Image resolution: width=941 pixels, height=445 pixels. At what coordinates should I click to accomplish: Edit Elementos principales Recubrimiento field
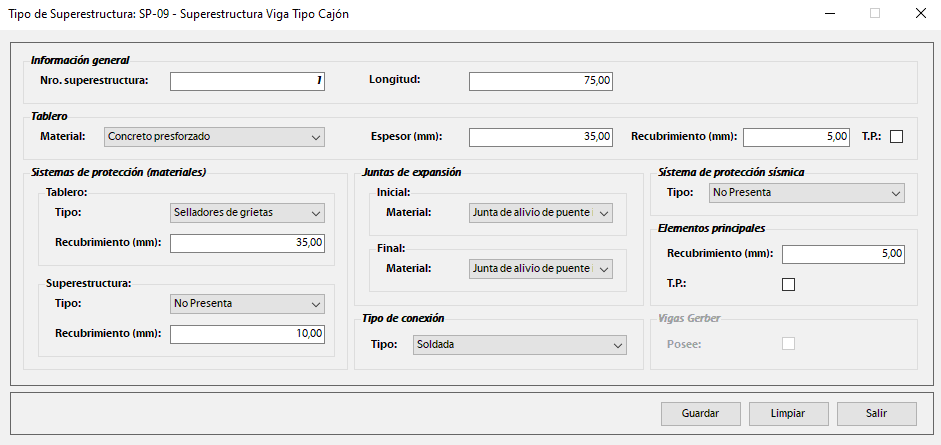[x=843, y=255]
